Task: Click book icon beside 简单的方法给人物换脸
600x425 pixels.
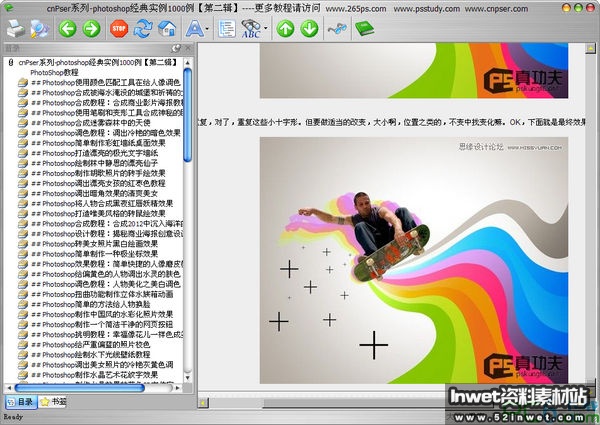Action: (x=23, y=304)
